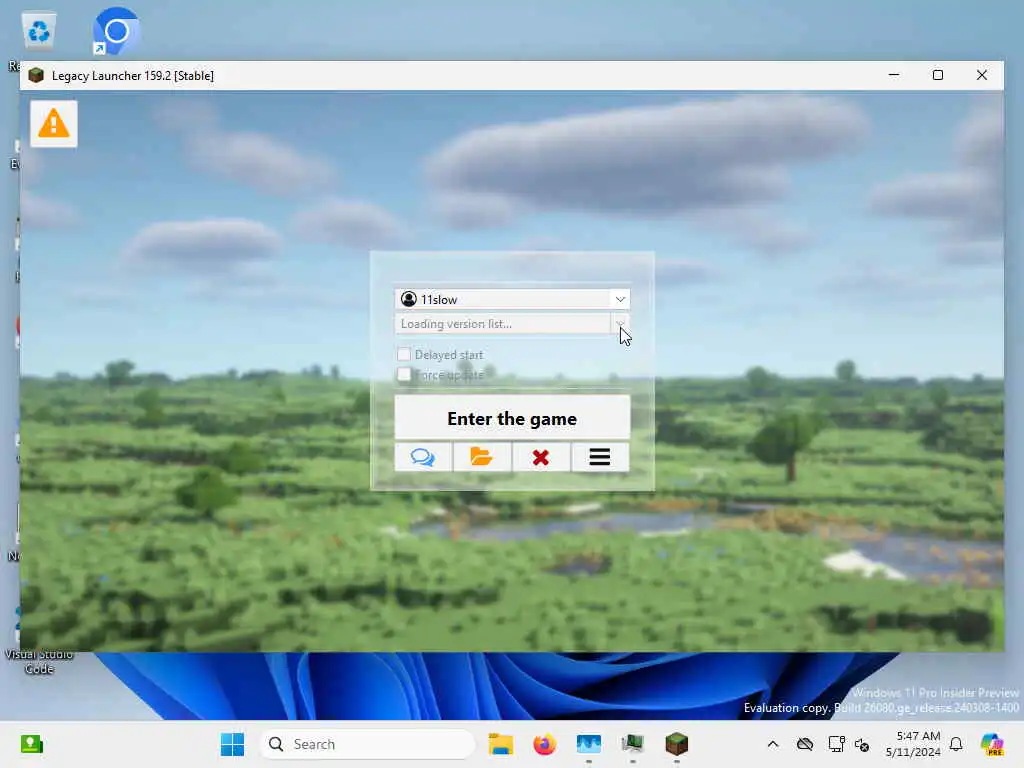Viewport: 1024px width, 768px height.
Task: Minimize the Legacy Launcher window
Action: pyautogui.click(x=894, y=75)
